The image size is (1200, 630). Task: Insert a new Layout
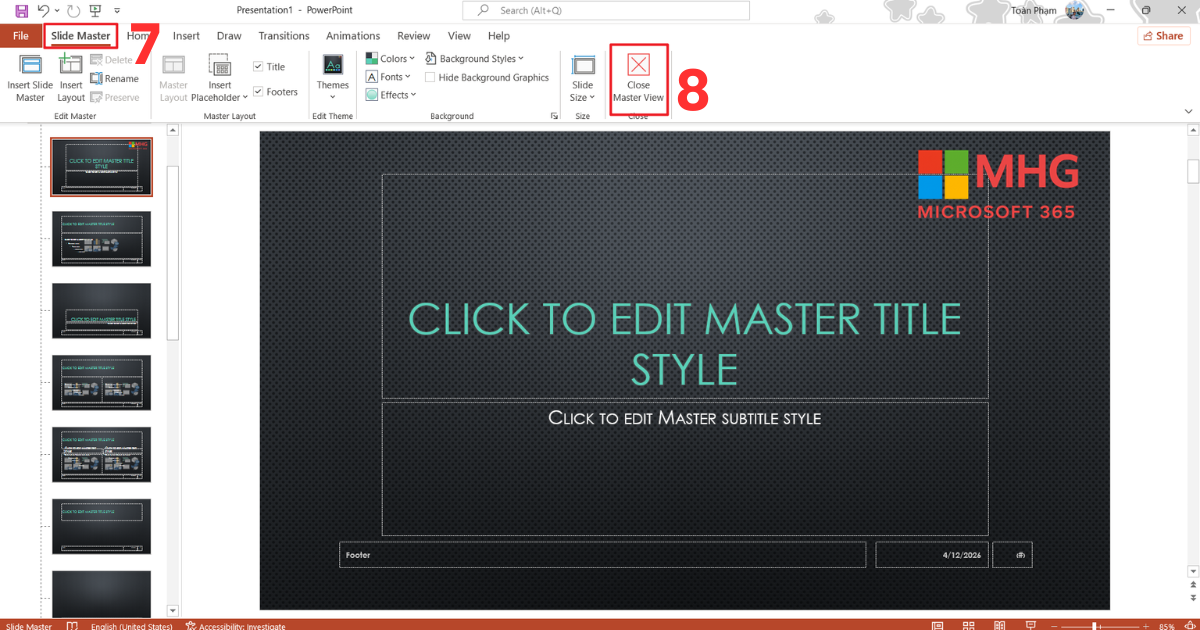coord(71,78)
